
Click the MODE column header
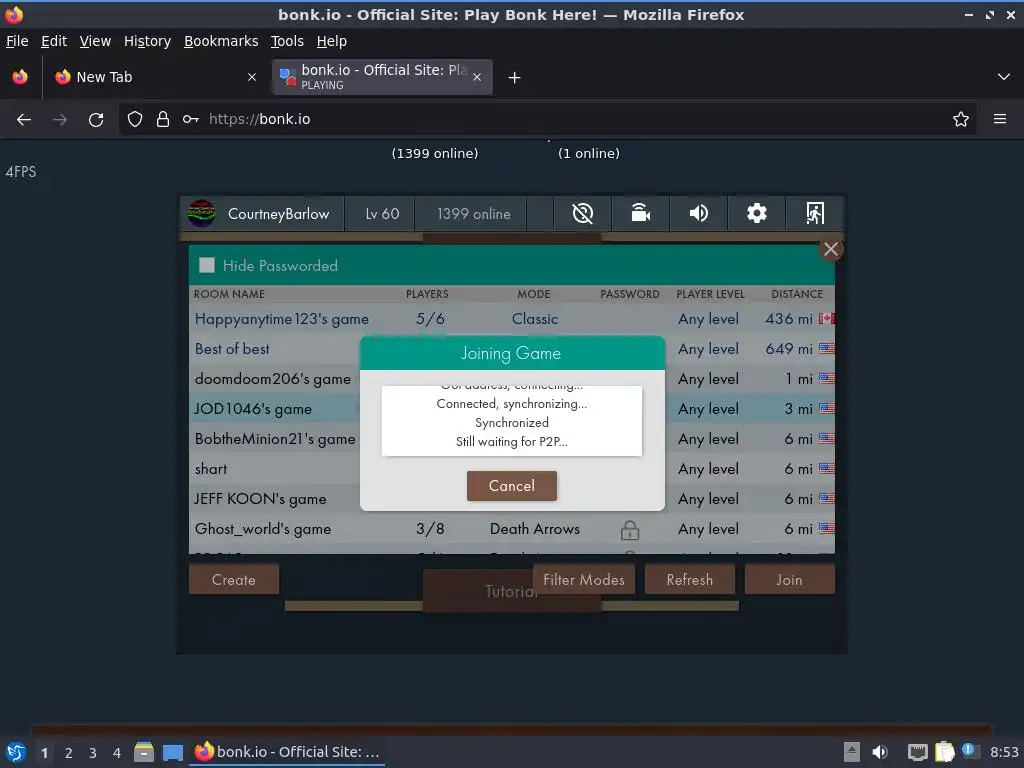point(534,294)
